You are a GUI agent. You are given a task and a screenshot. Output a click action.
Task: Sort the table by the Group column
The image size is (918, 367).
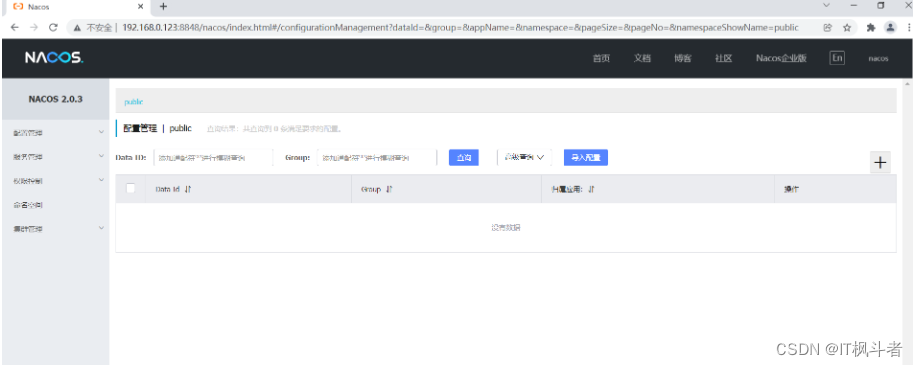[389, 189]
